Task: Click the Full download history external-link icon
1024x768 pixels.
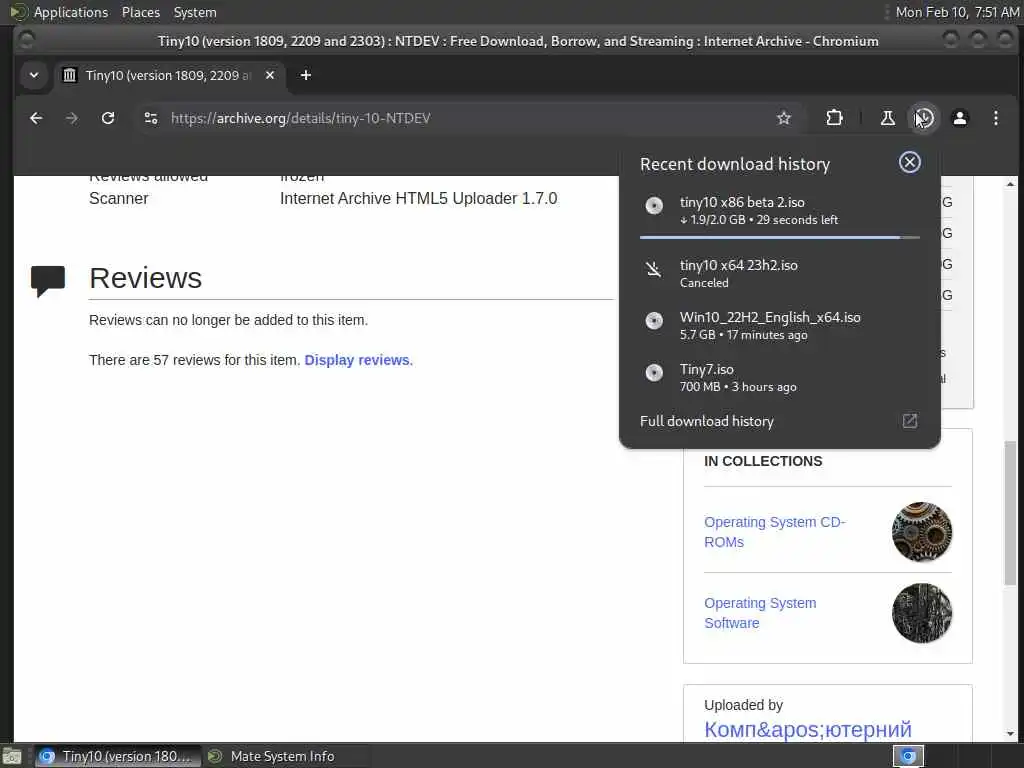Action: click(x=910, y=421)
